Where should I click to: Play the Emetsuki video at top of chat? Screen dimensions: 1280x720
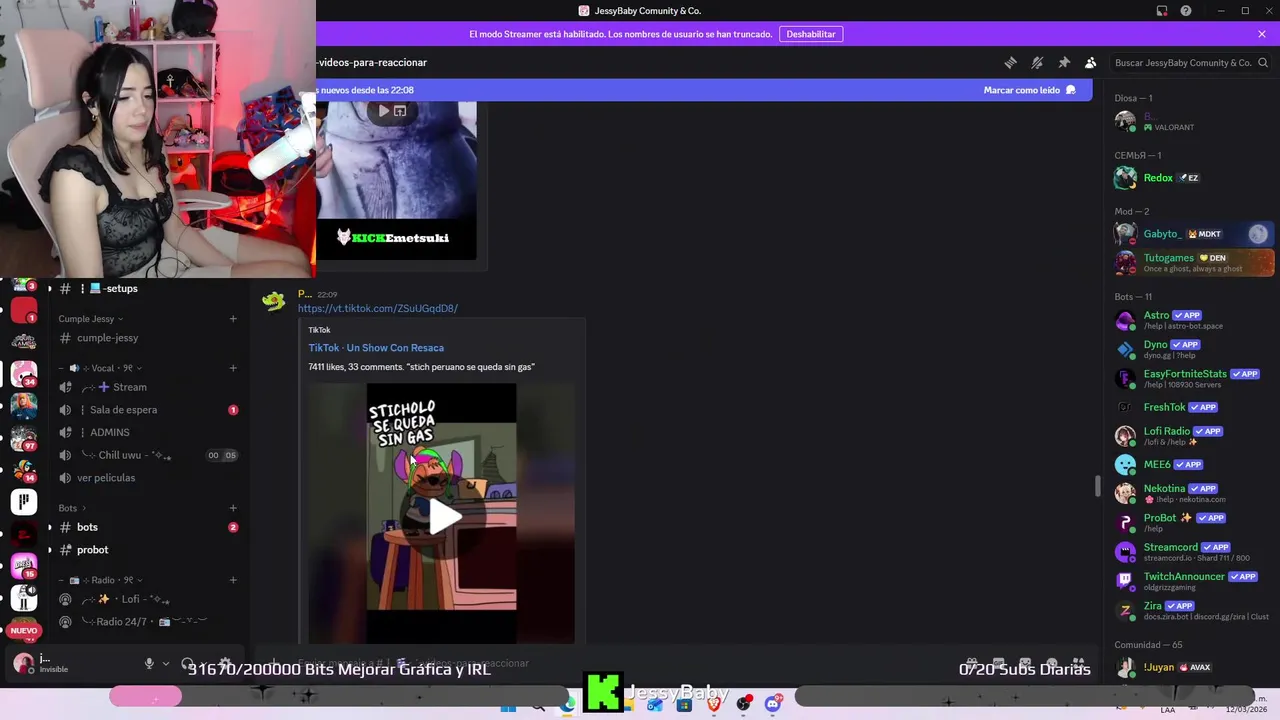(383, 111)
